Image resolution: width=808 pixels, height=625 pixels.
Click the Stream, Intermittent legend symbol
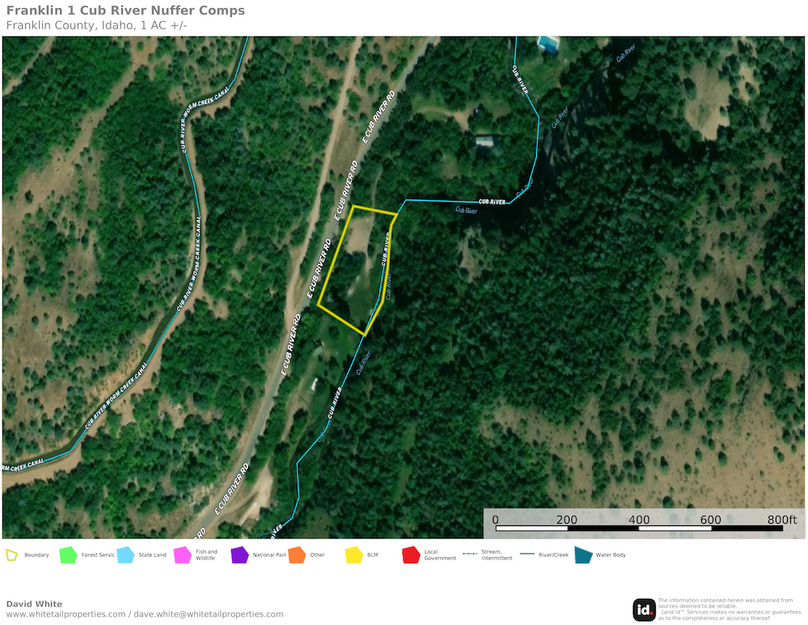(470, 554)
